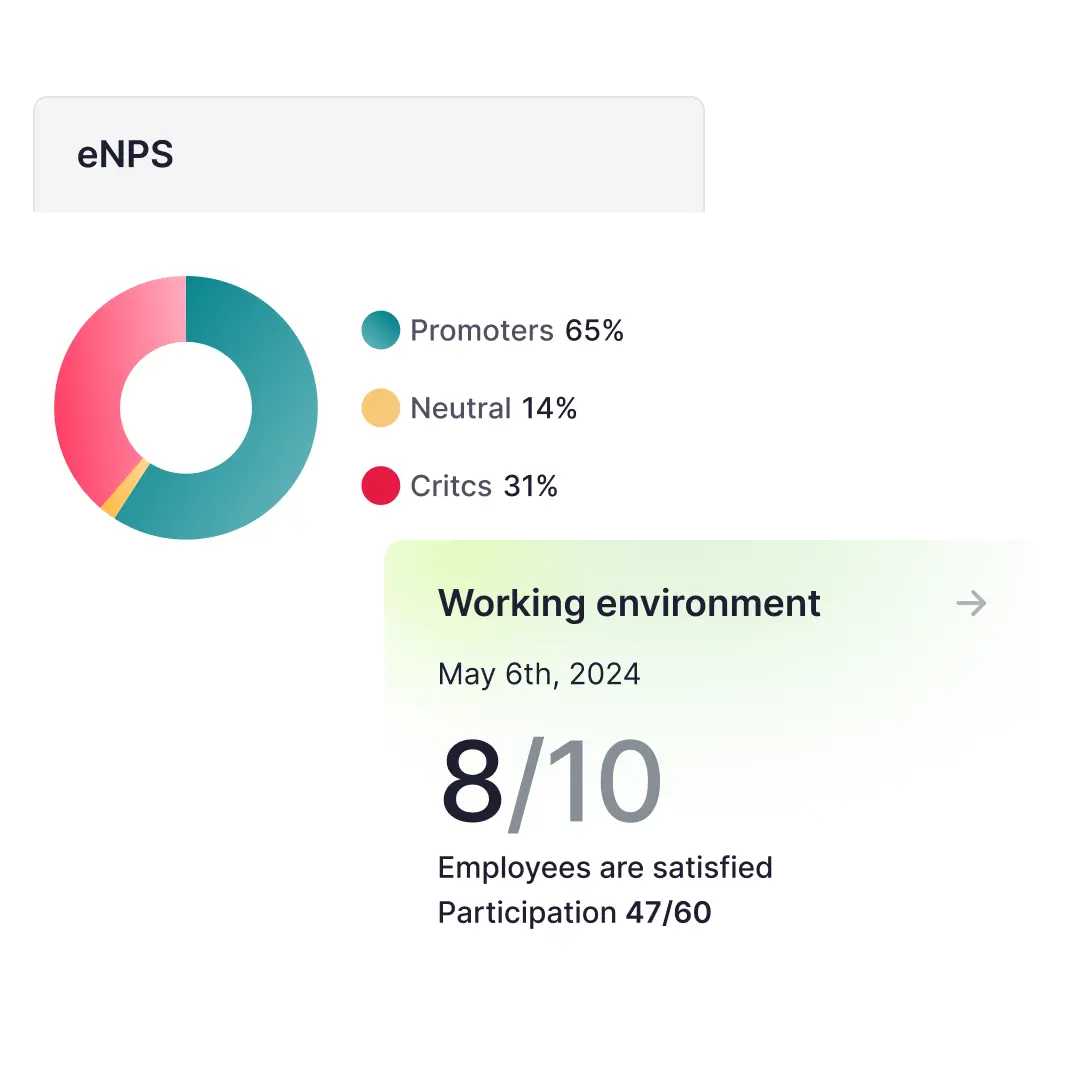
Task: Click the 8/10 satisfaction score
Action: click(551, 784)
